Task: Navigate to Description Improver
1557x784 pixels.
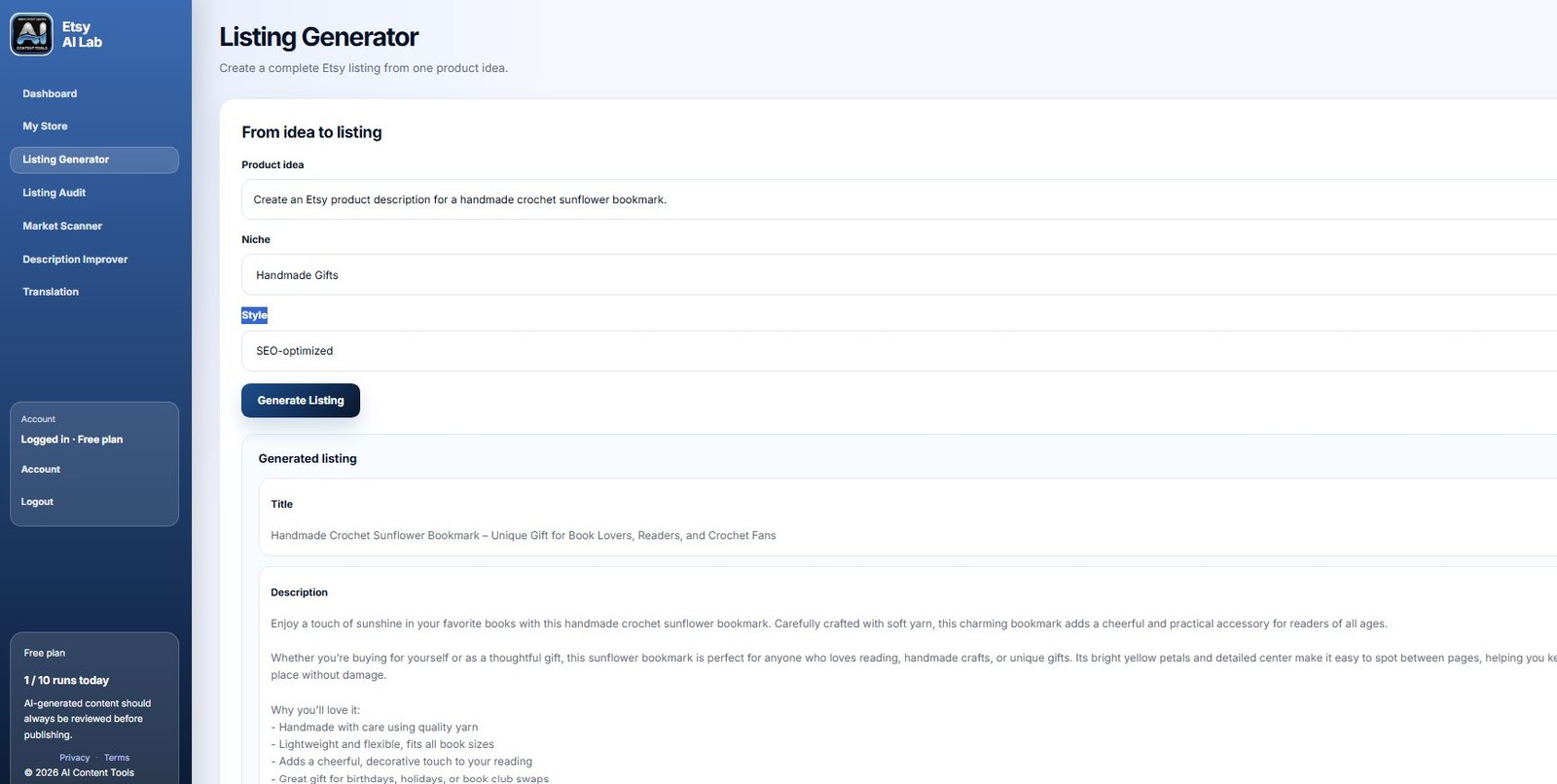Action: click(x=75, y=260)
